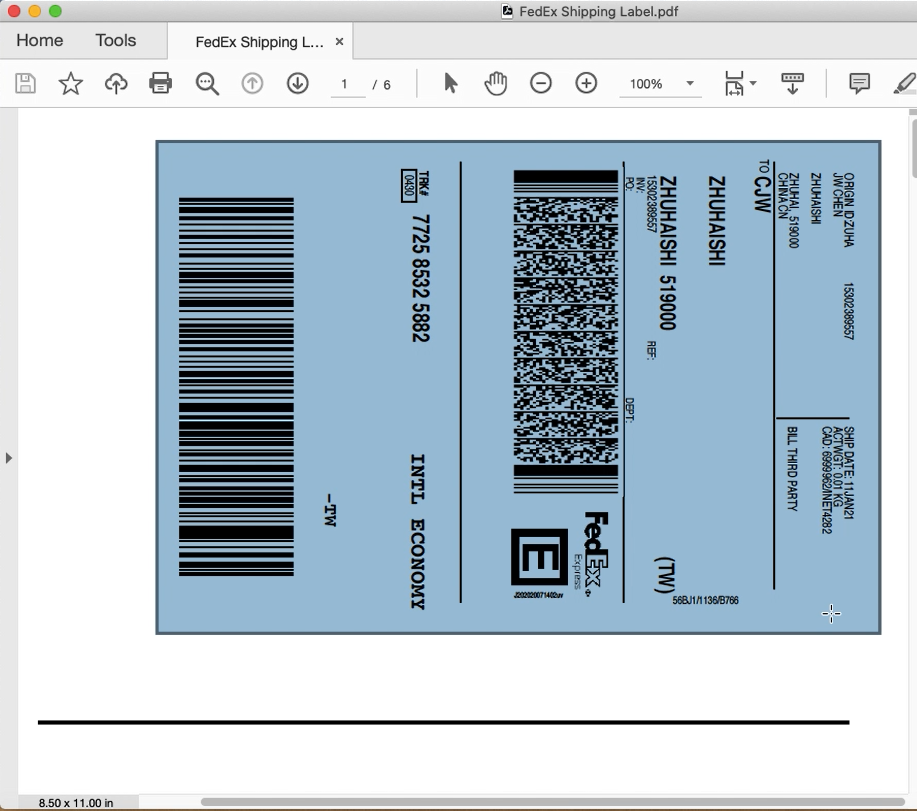Go to next page arrow

coord(298,84)
